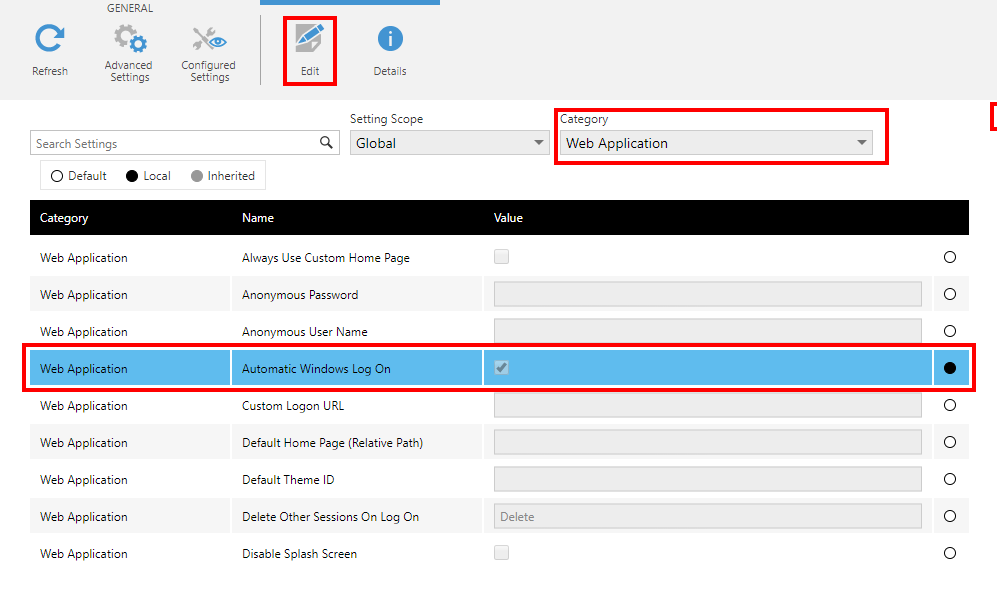Toggle Automatic Windows Log On checkbox
997x598 pixels.
click(x=502, y=368)
